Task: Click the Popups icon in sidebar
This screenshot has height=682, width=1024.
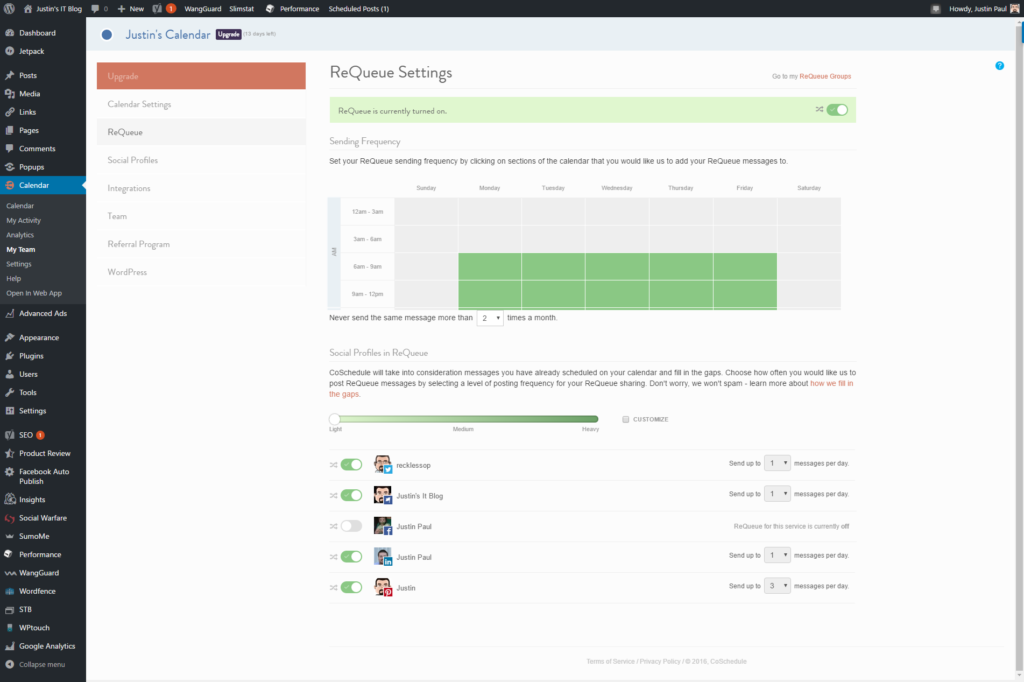Action: [x=10, y=167]
